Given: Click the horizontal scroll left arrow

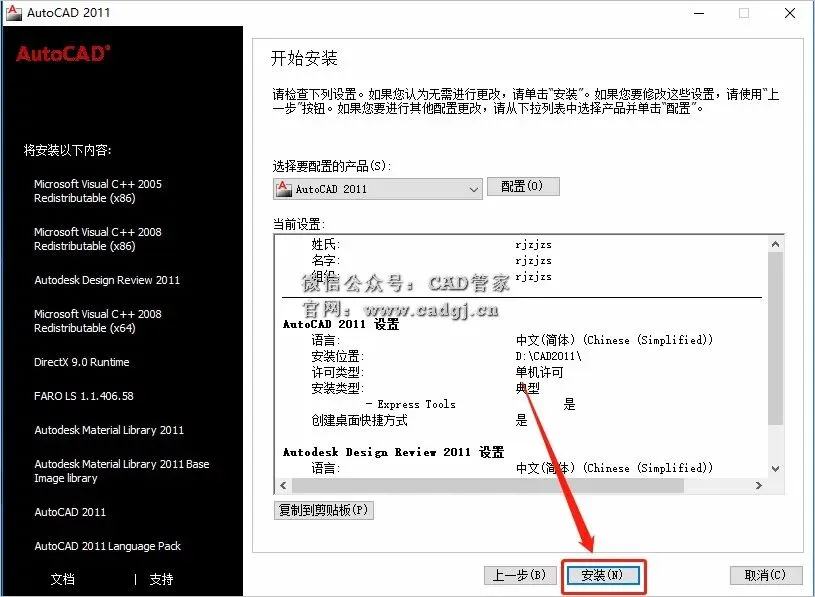Looking at the screenshot, I should pyautogui.click(x=283, y=485).
